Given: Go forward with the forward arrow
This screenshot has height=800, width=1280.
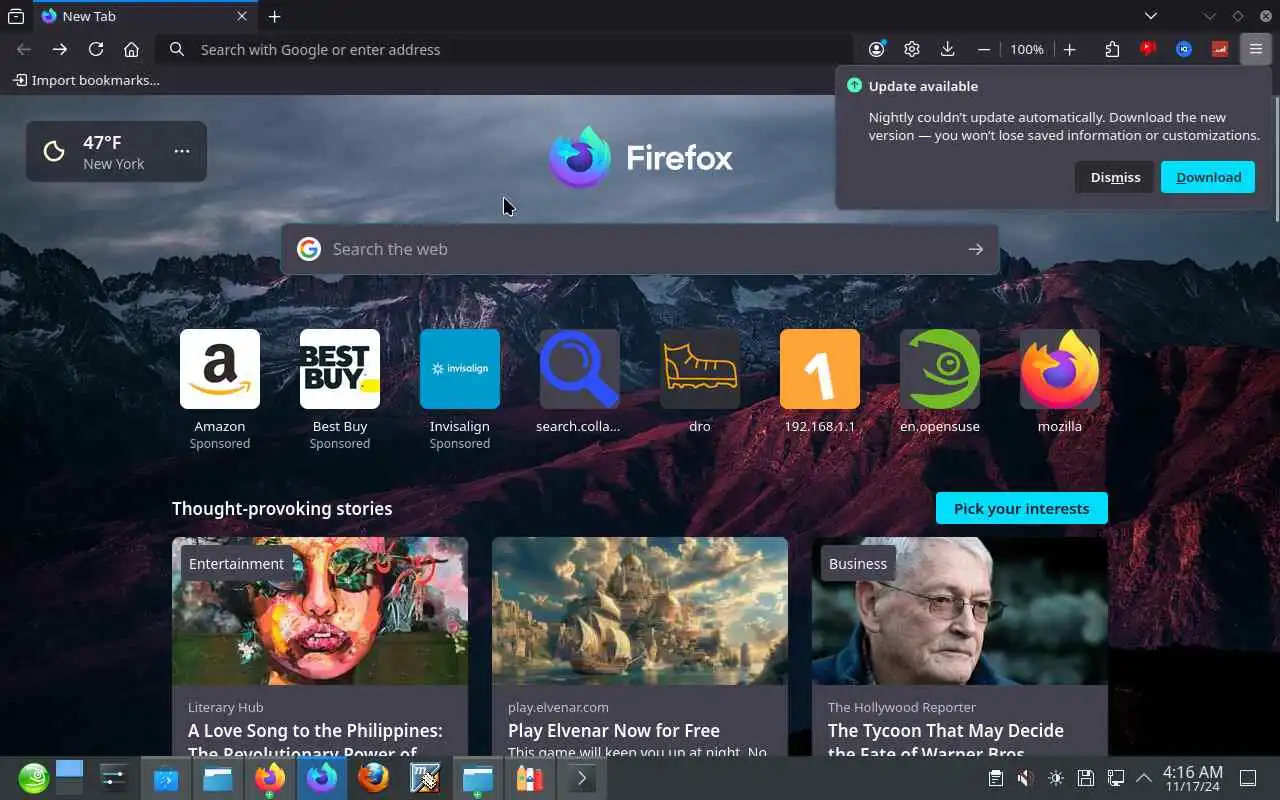Looking at the screenshot, I should click(x=60, y=49).
